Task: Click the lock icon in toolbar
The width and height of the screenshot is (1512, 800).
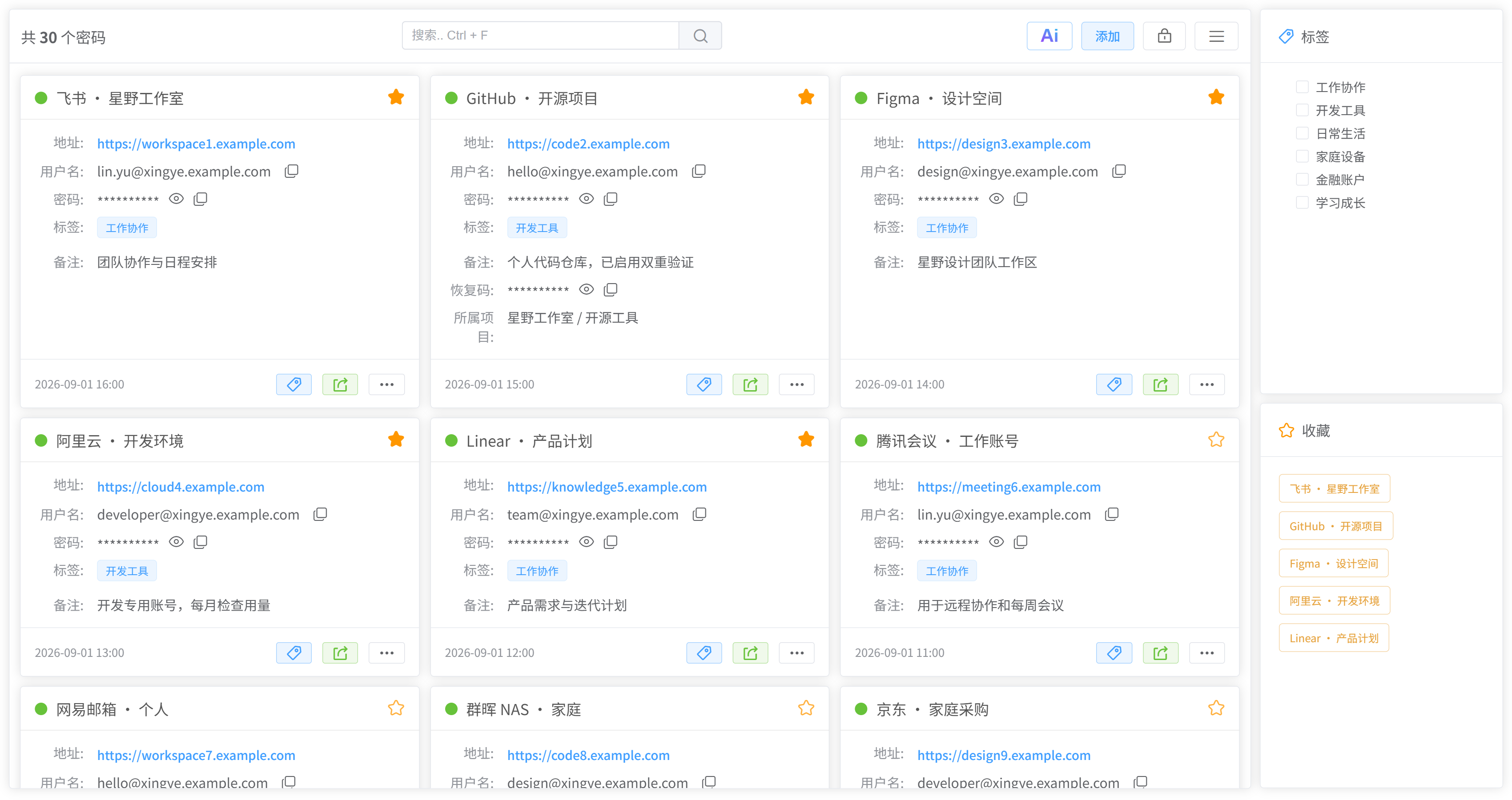Action: click(1164, 36)
